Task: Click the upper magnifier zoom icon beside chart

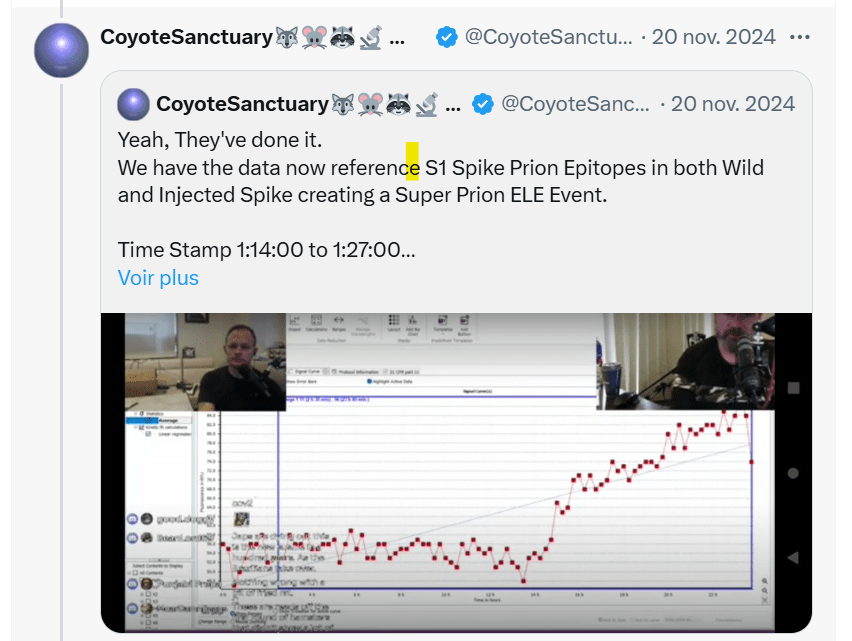Action: point(764,581)
